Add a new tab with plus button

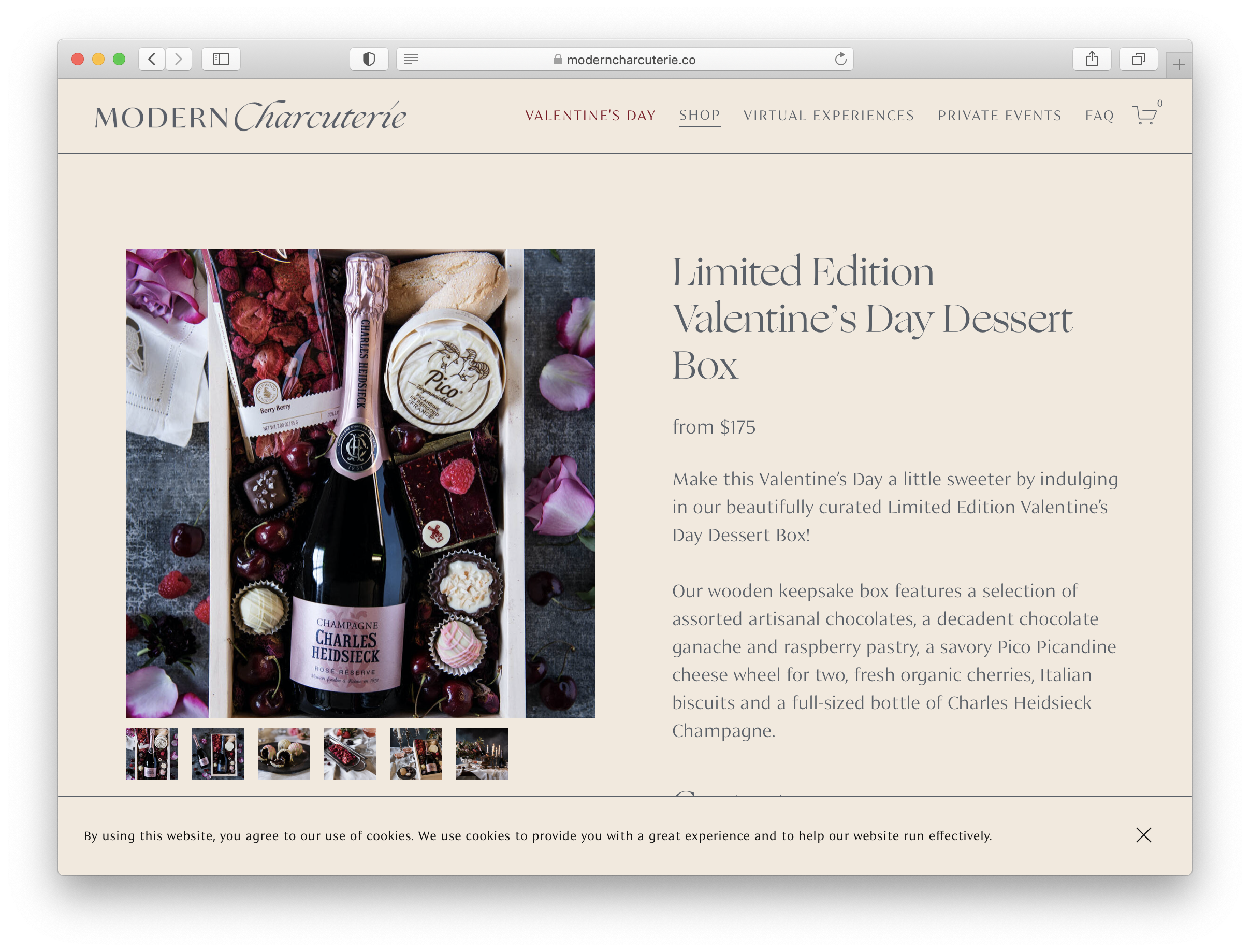[1179, 65]
